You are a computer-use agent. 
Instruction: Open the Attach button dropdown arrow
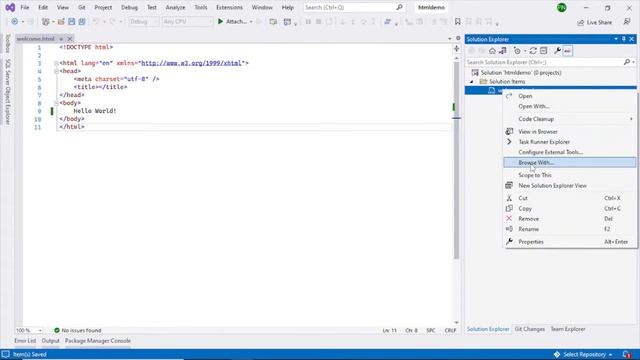tap(251, 22)
